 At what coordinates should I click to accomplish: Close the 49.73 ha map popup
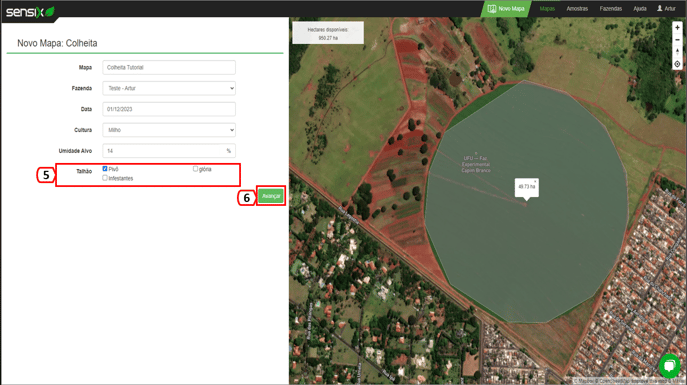(x=535, y=181)
